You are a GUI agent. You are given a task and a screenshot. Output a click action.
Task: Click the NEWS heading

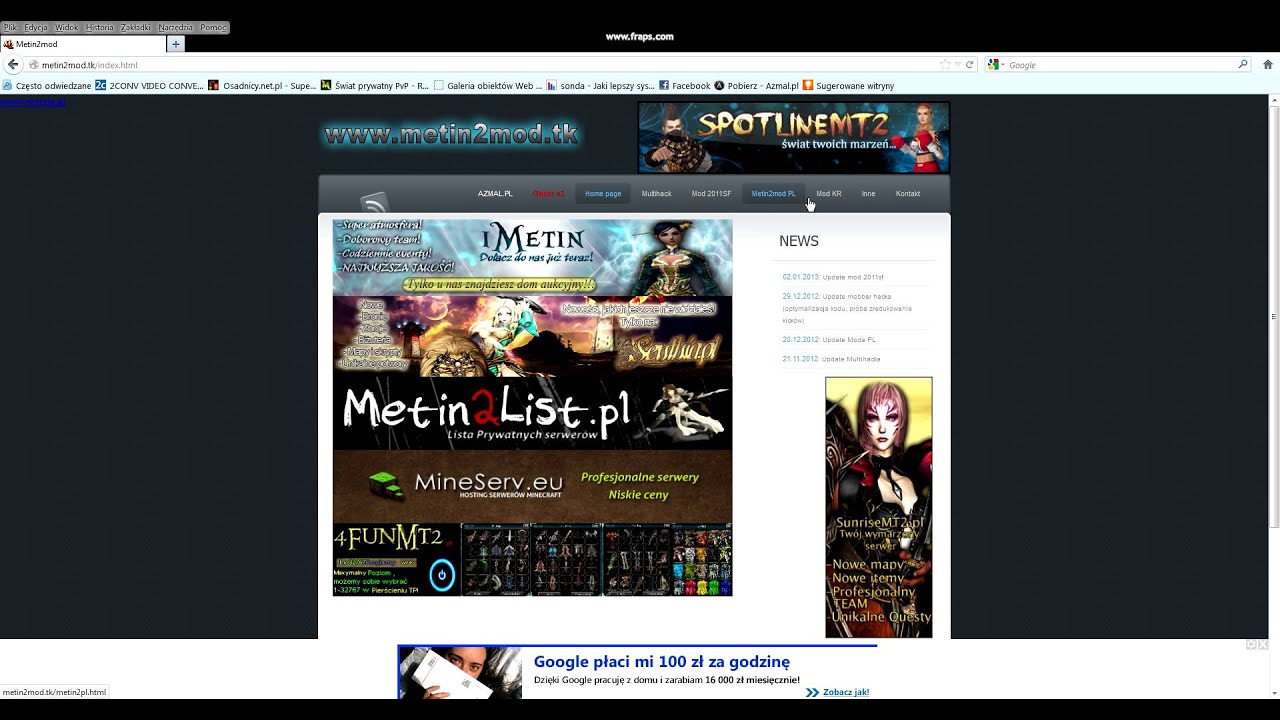pos(799,241)
